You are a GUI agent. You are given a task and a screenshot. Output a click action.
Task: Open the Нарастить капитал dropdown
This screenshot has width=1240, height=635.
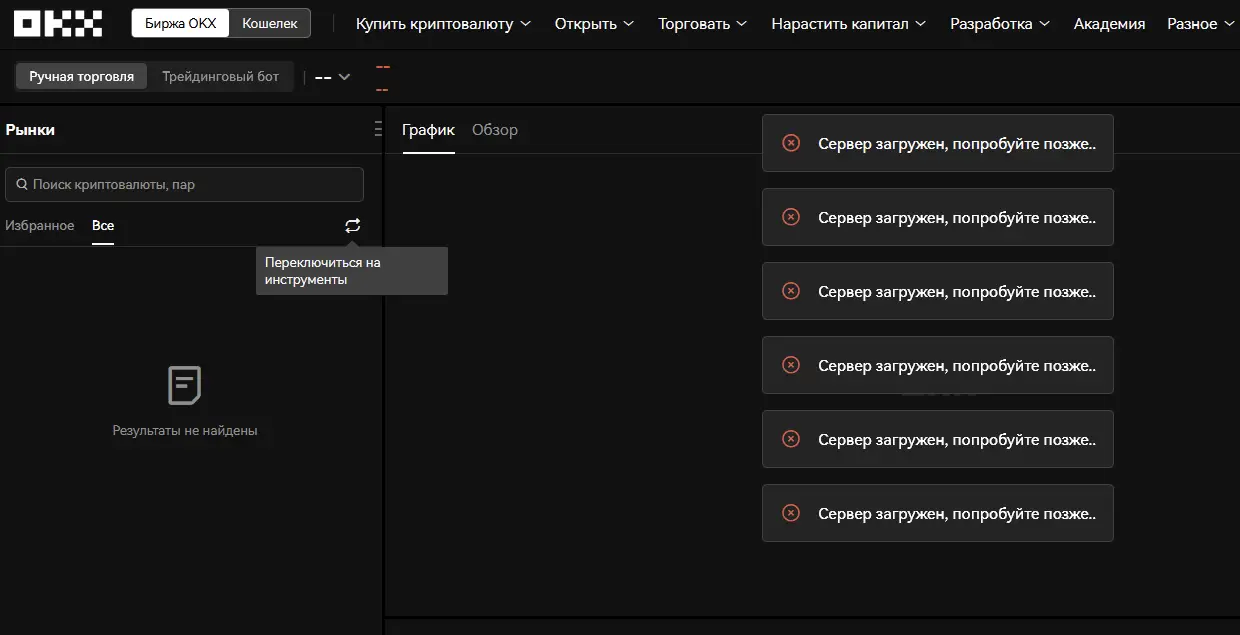[848, 24]
